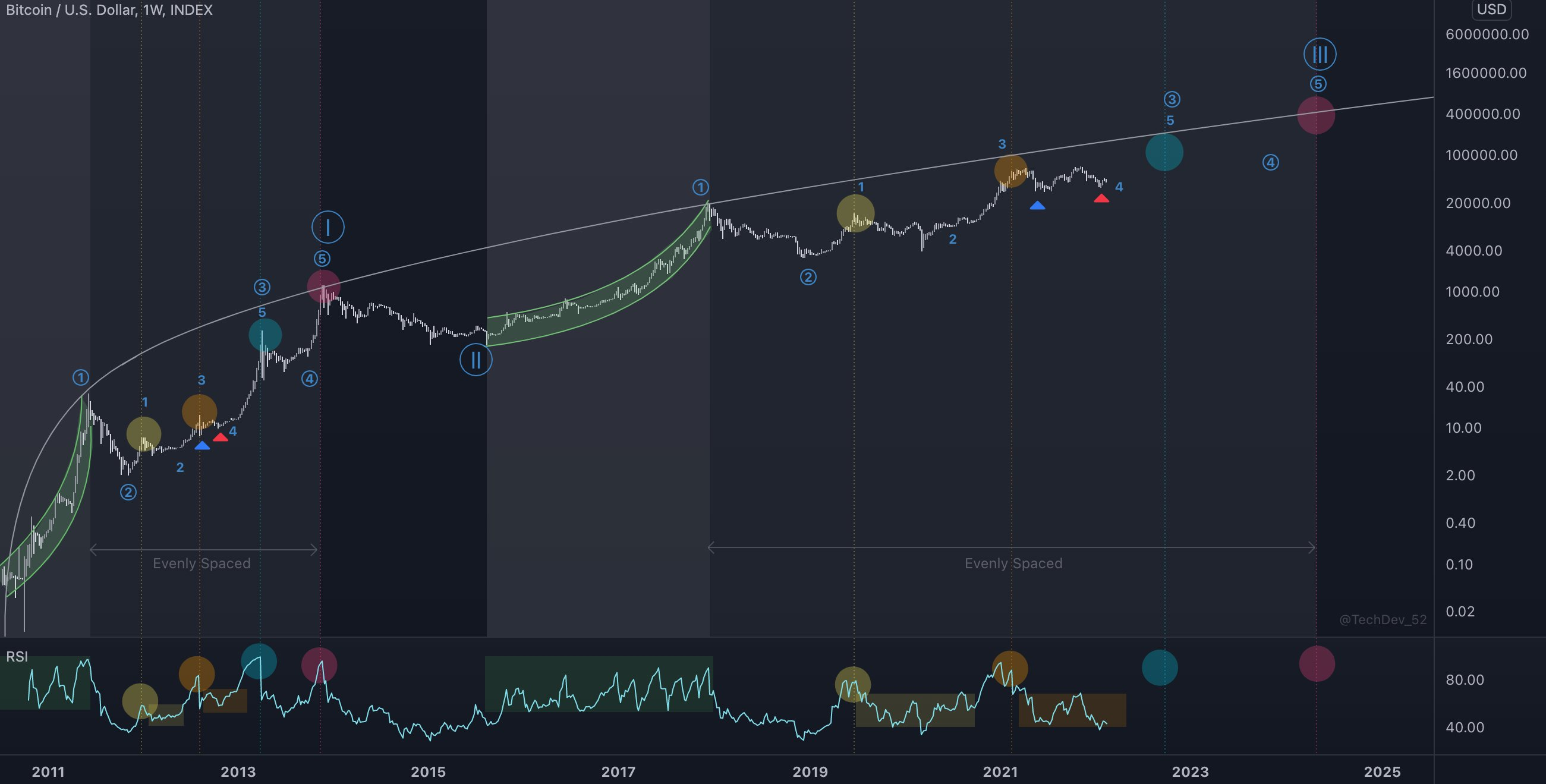
Task: Click the circled Roman numeral III marker
Action: (1320, 55)
